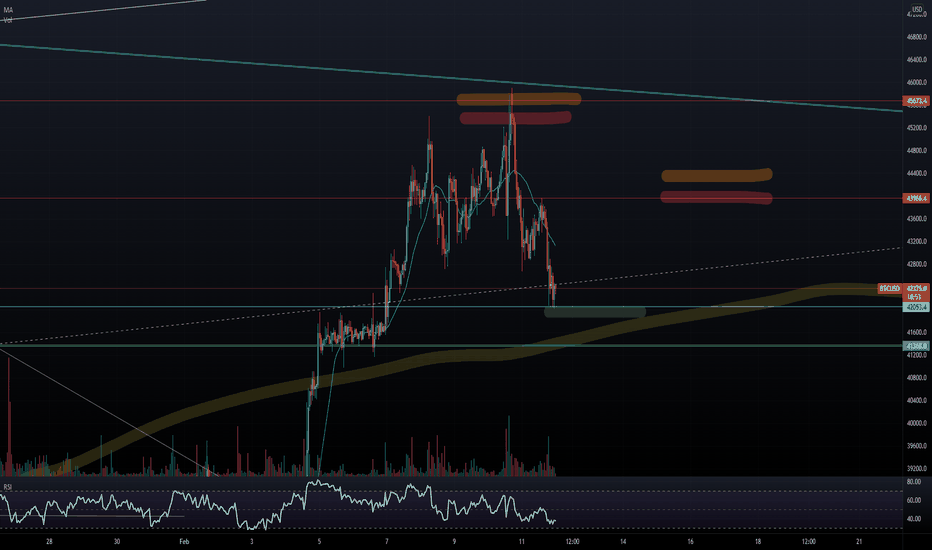The image size is (932, 550).
Task: Click the 41600.0 price axis tick
Action: [x=916, y=332]
